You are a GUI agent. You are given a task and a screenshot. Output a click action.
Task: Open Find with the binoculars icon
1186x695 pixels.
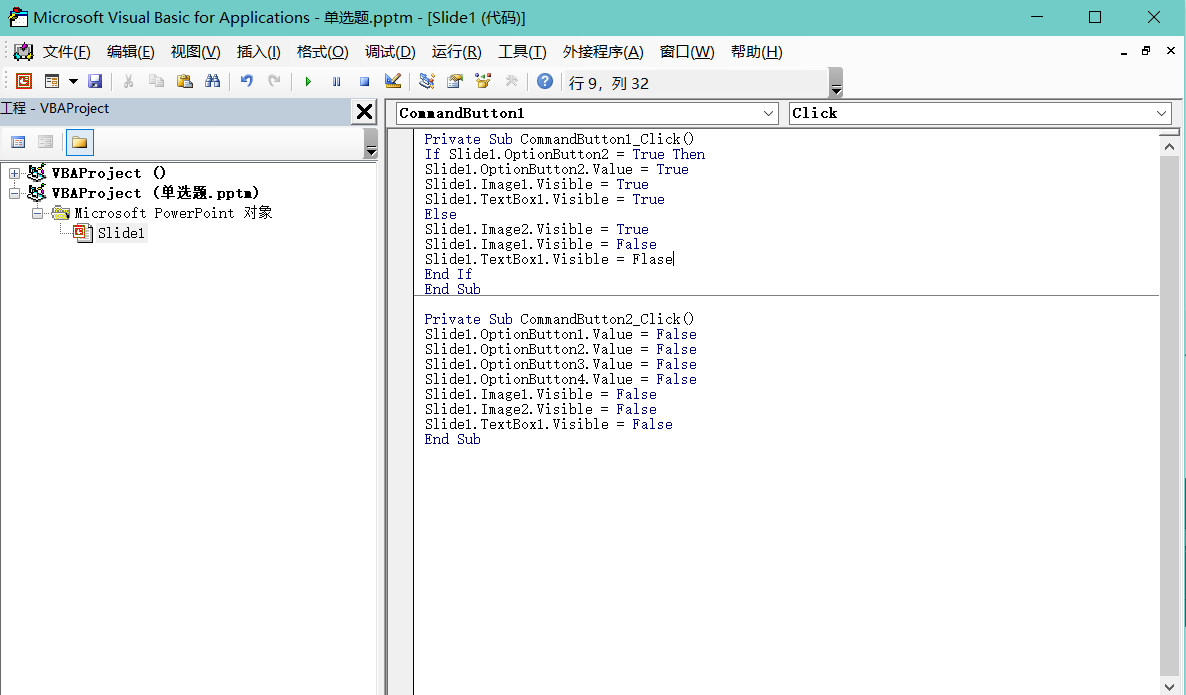click(x=213, y=82)
